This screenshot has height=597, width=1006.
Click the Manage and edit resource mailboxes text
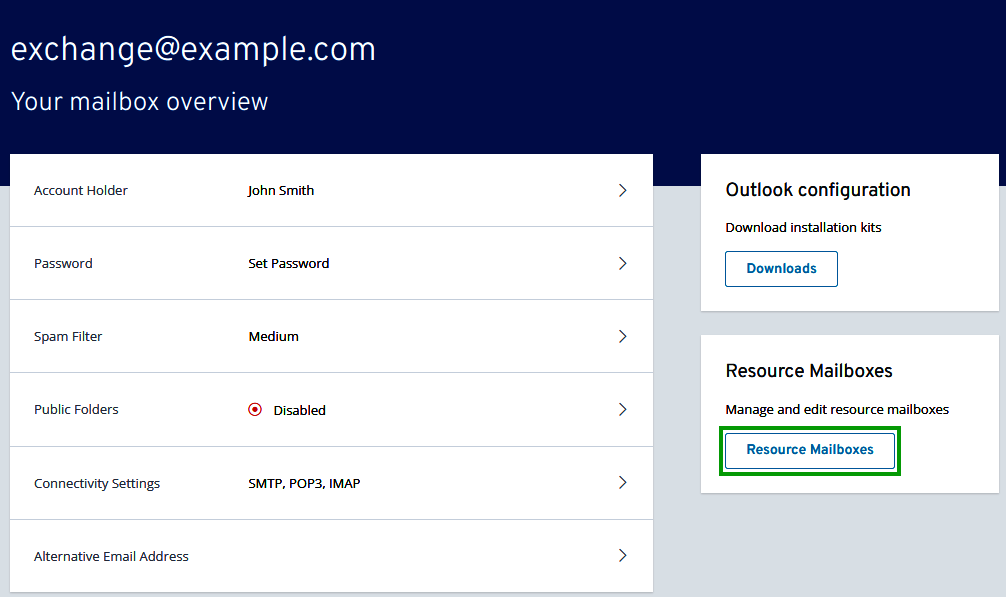836,410
